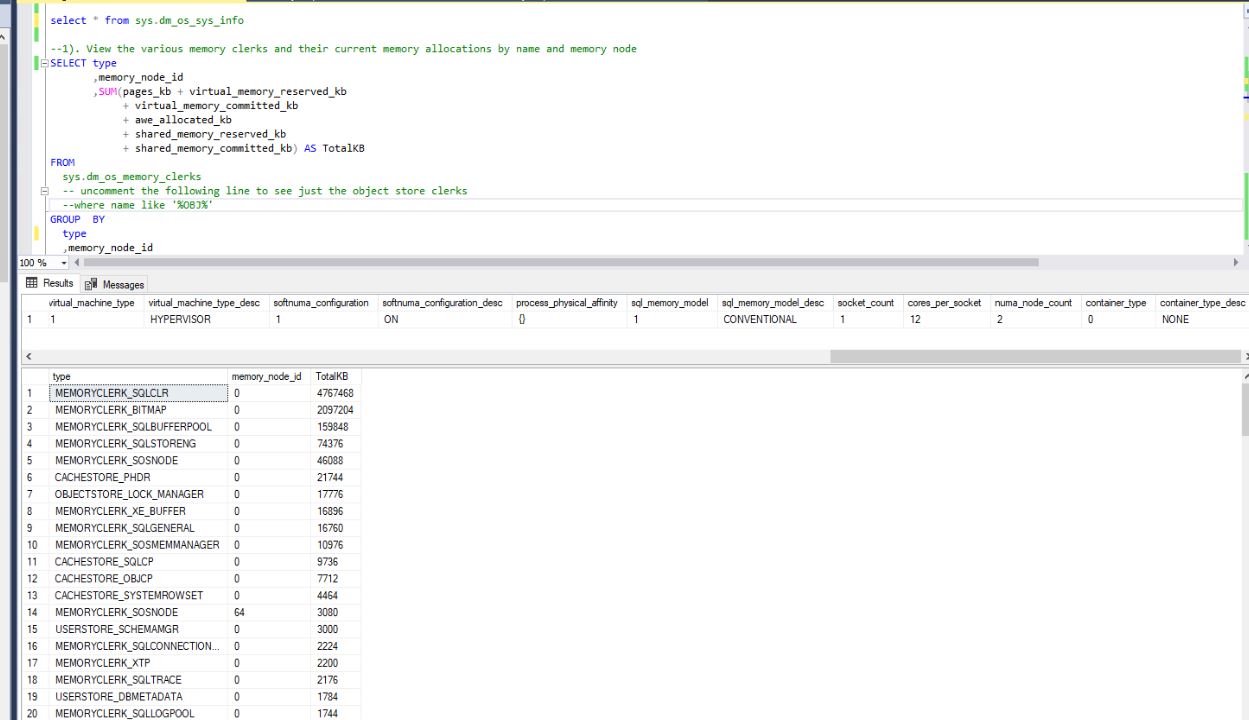The image size is (1249, 720).
Task: Select the MEMORYCLERK_XTP cell
Action: [137, 663]
